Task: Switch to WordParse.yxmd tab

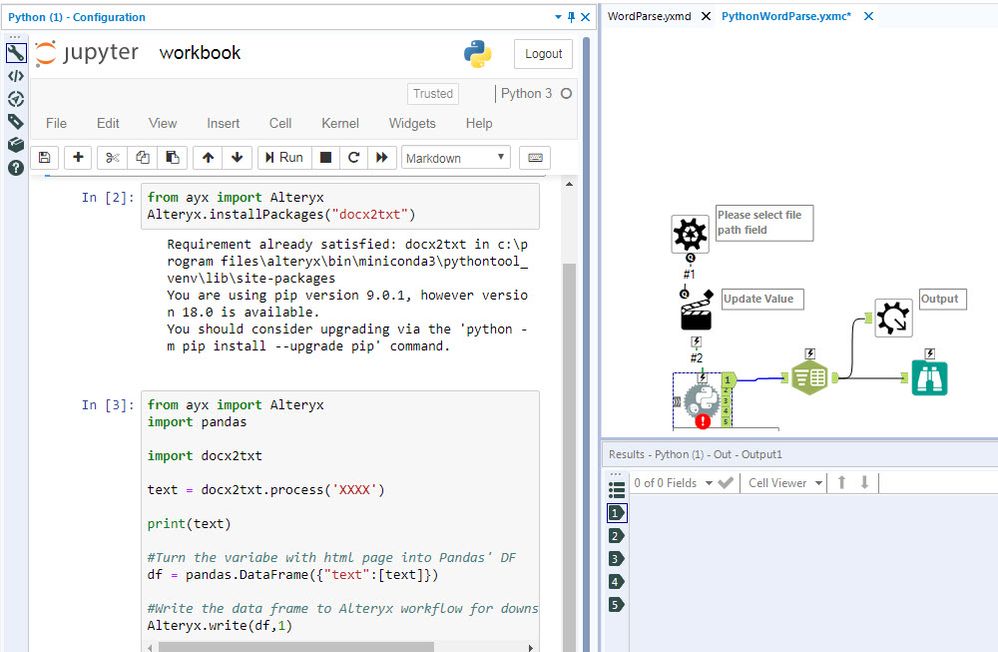Action: (649, 16)
